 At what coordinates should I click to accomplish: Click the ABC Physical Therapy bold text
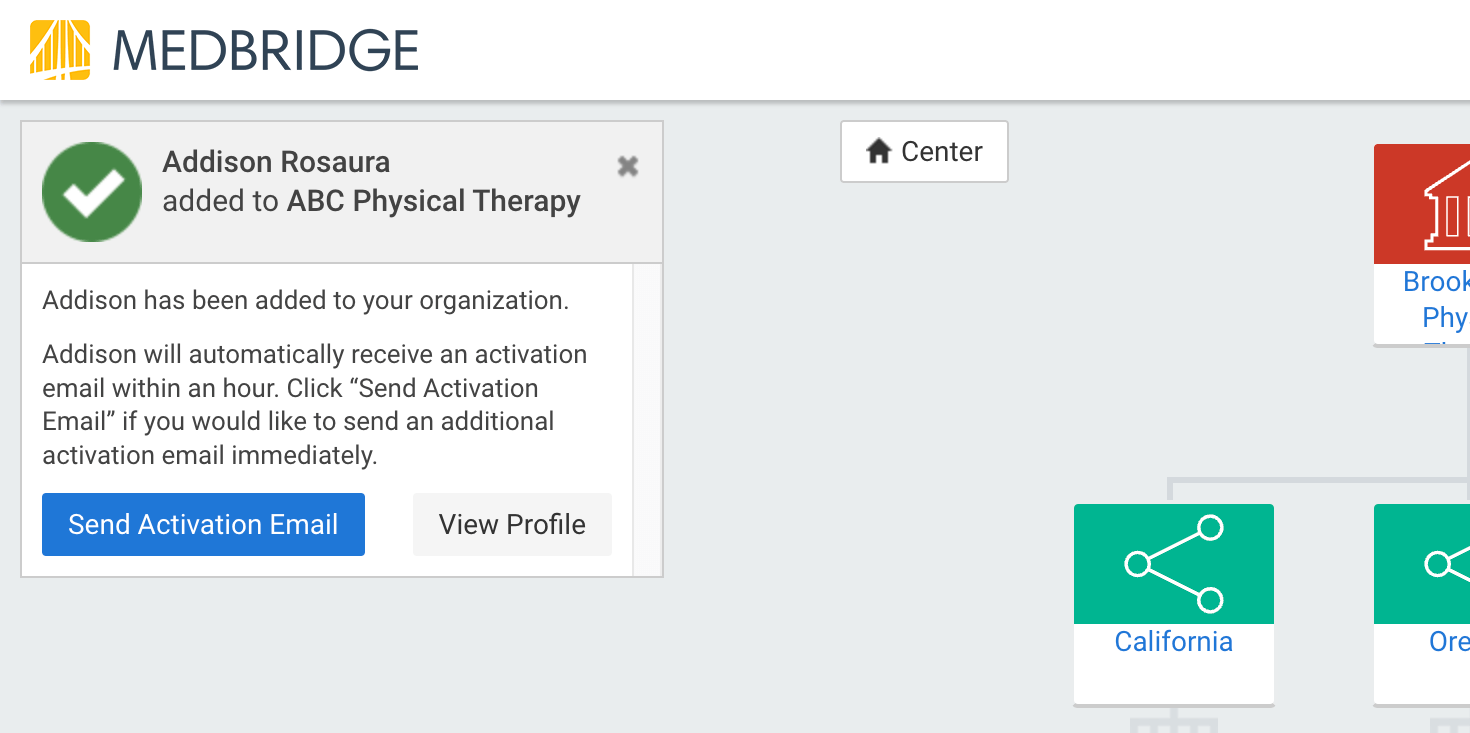coord(433,200)
